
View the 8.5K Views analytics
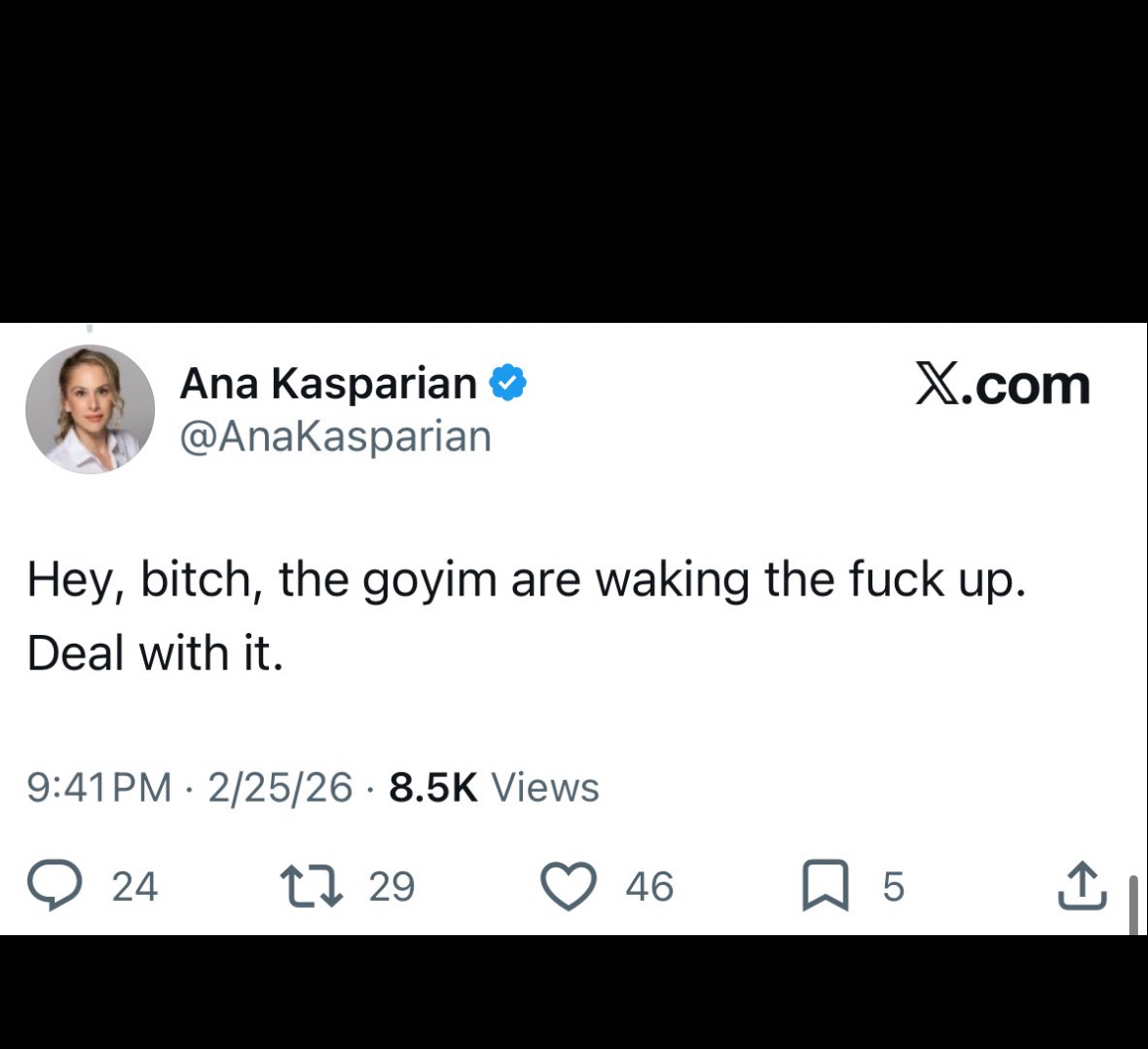coord(494,787)
